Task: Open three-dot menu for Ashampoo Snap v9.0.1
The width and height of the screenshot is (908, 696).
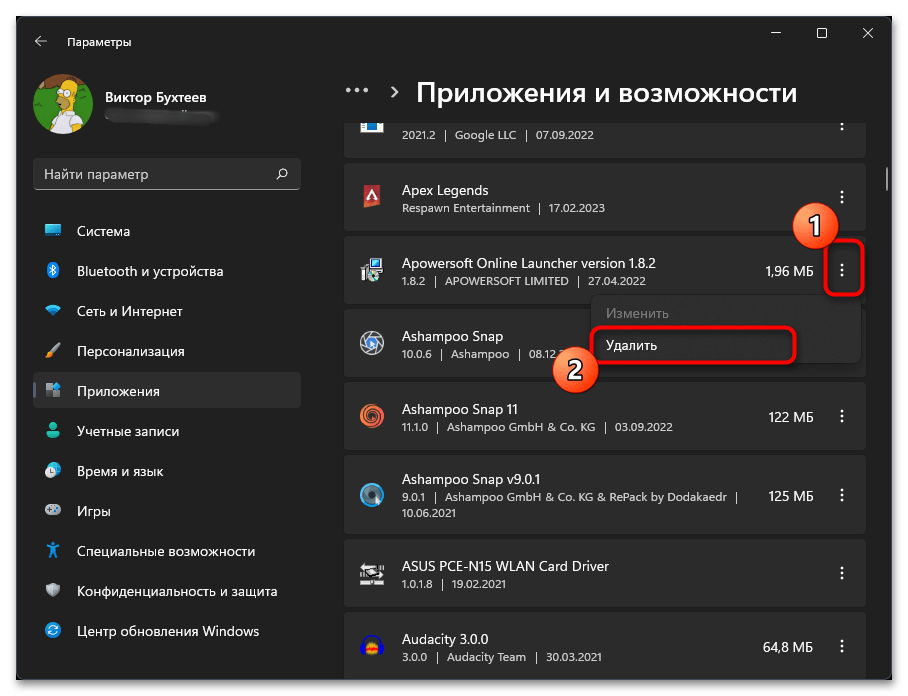Action: [x=841, y=495]
